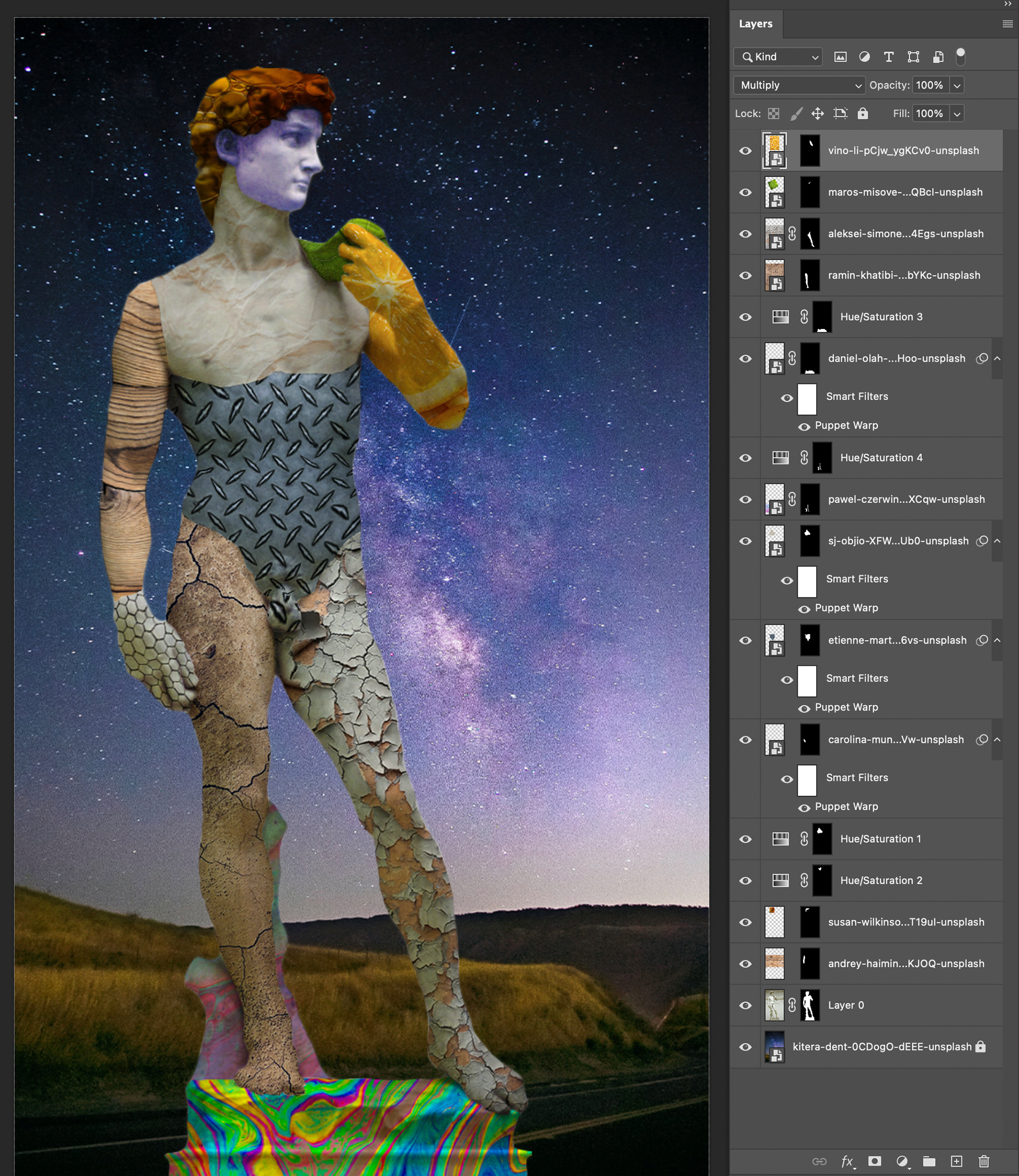Collapse daniel-olah layer smart filters
The image size is (1019, 1176).
coord(997,359)
